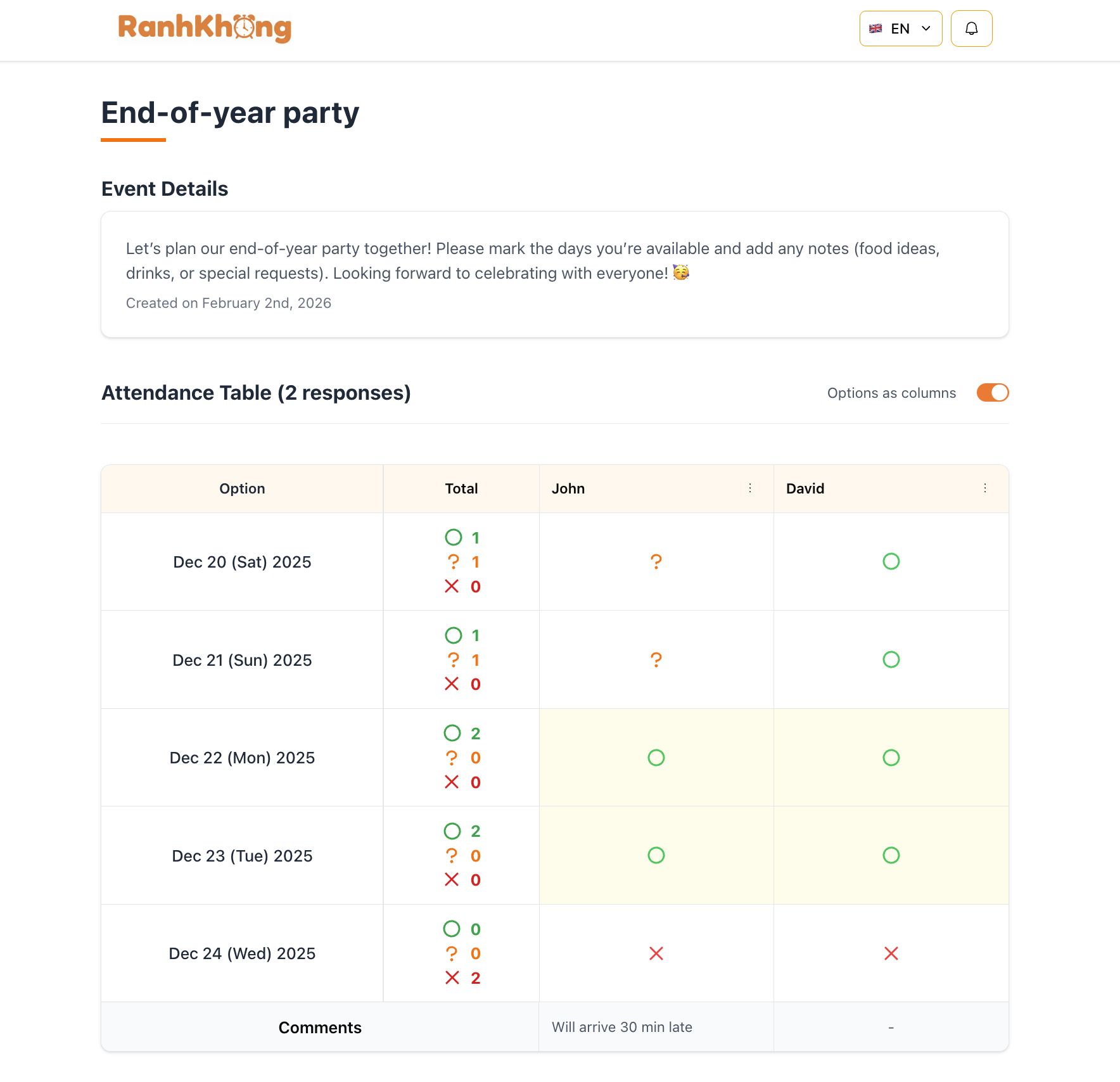Click the notification bell icon

point(971,29)
